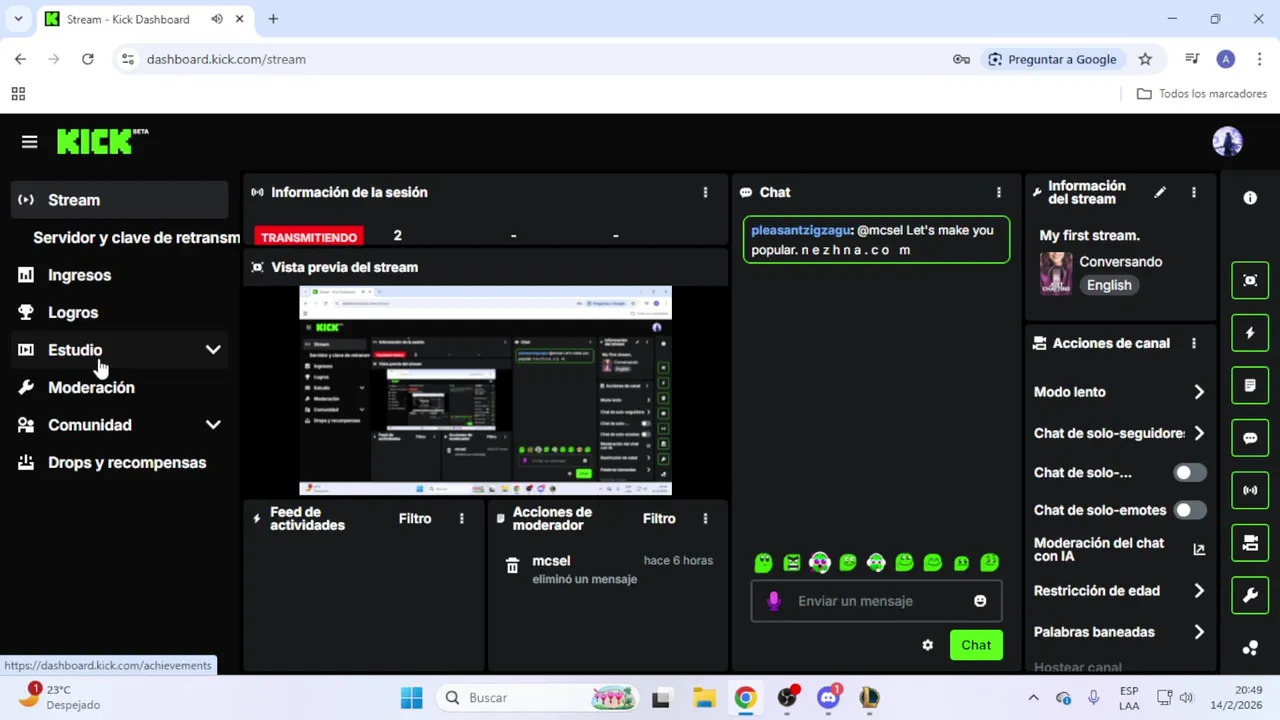Expand Modo lento settings
Screen dimensions: 1280x720
(x=1199, y=392)
